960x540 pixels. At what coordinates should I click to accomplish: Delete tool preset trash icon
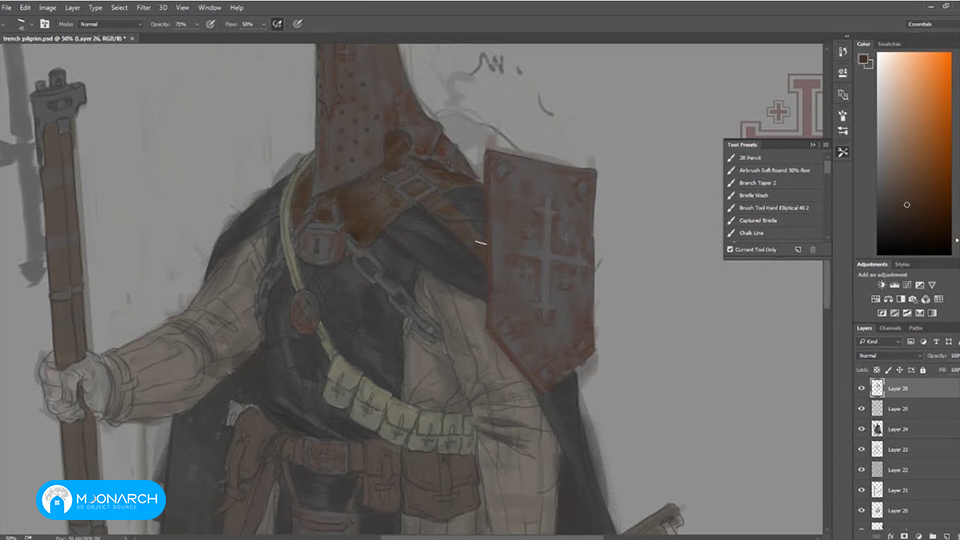point(813,250)
